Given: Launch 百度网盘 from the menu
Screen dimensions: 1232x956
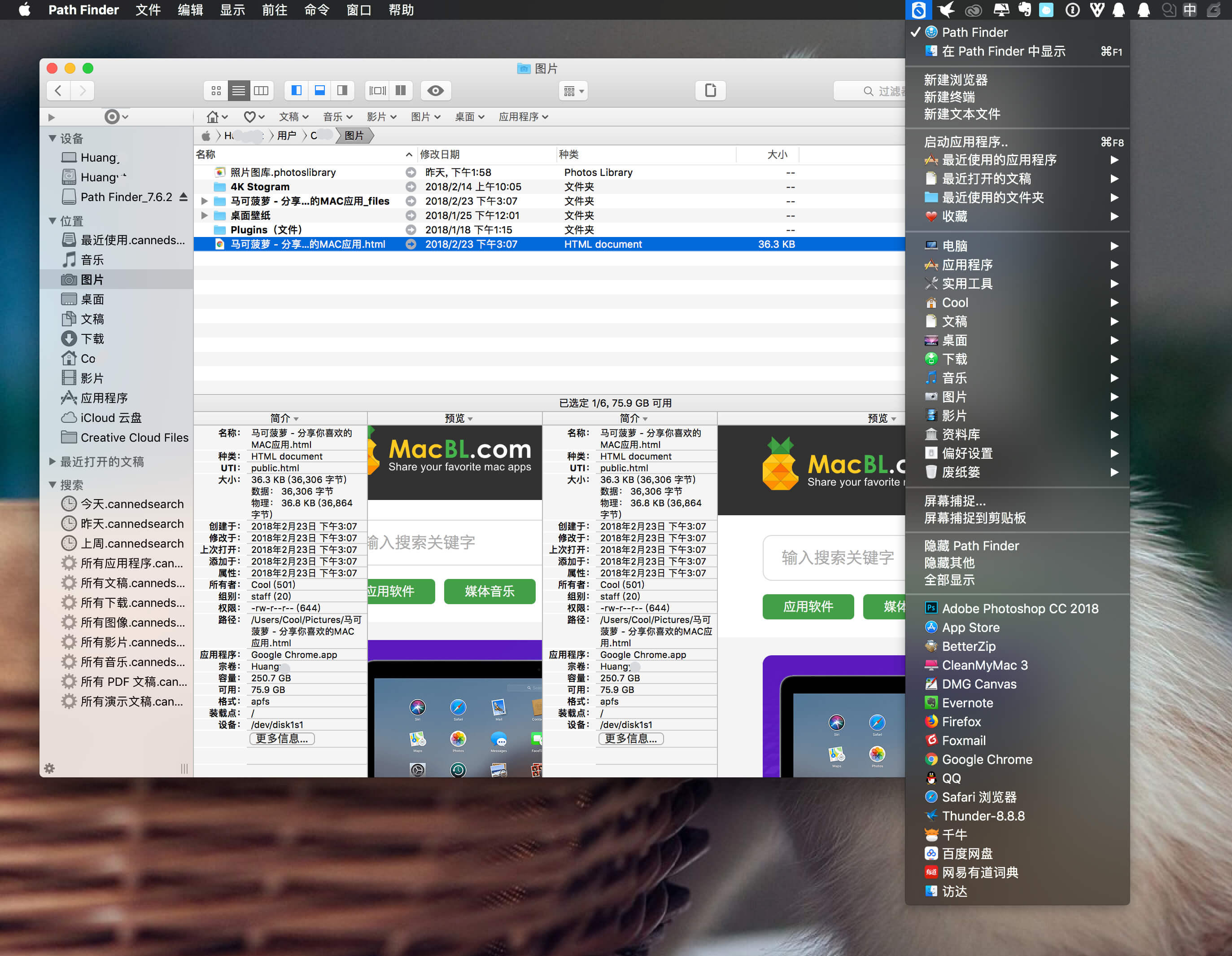Looking at the screenshot, I should (1017, 853).
